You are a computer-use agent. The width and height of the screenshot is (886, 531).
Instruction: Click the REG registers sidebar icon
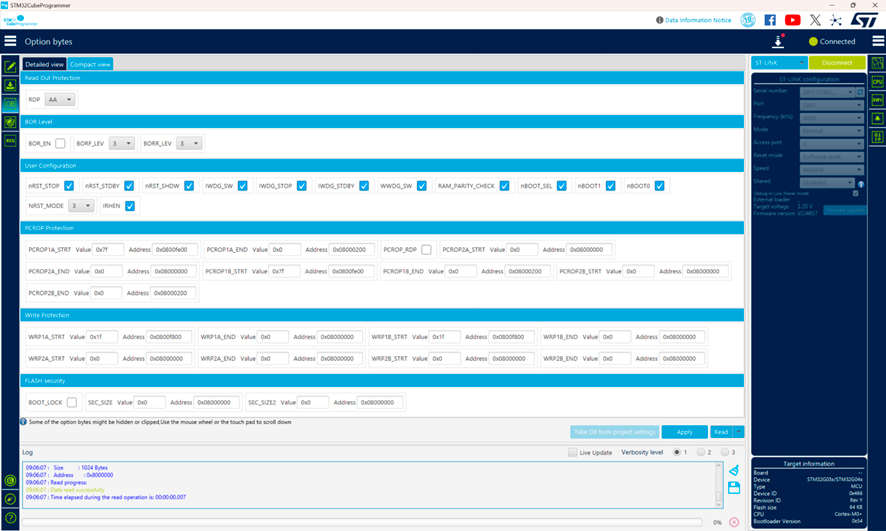tap(10, 141)
